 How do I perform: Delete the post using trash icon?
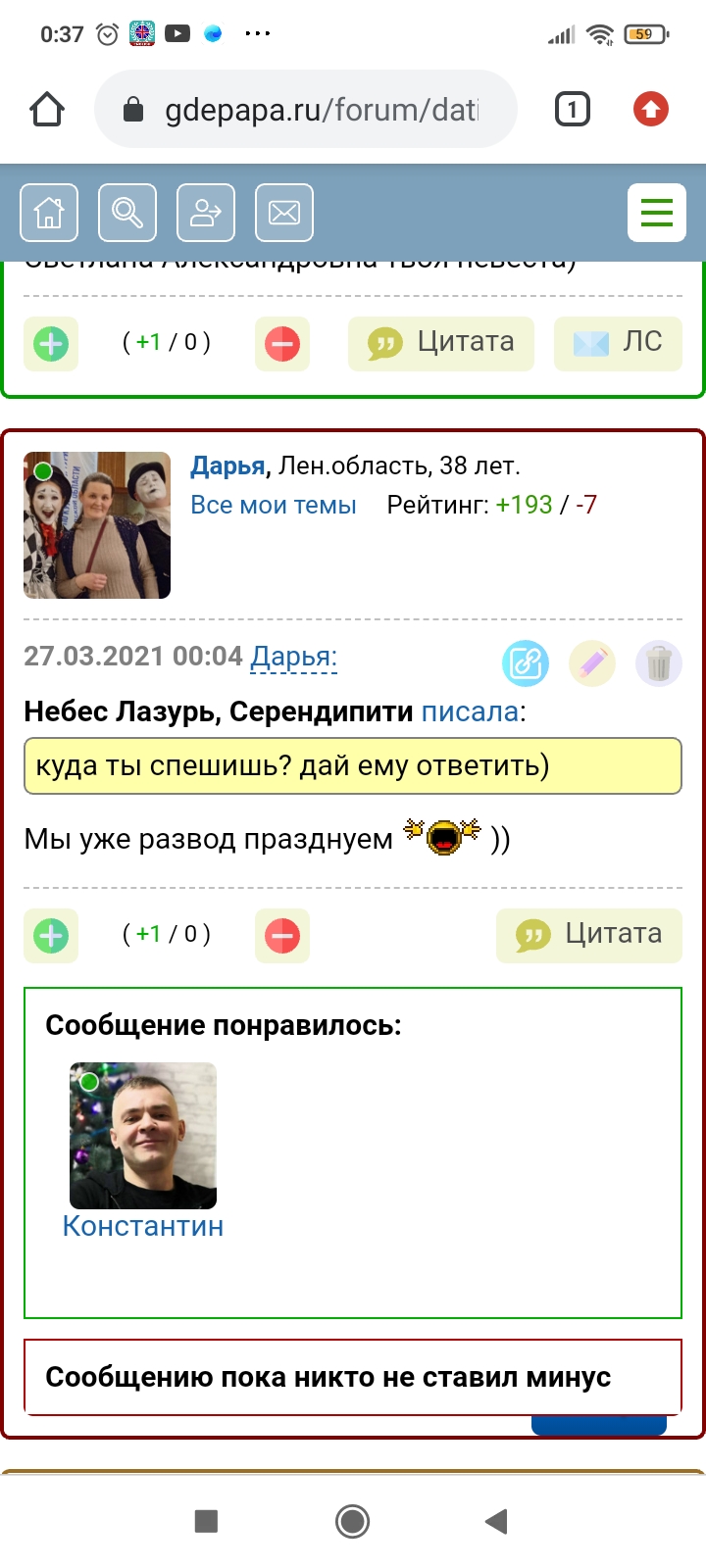point(659,664)
